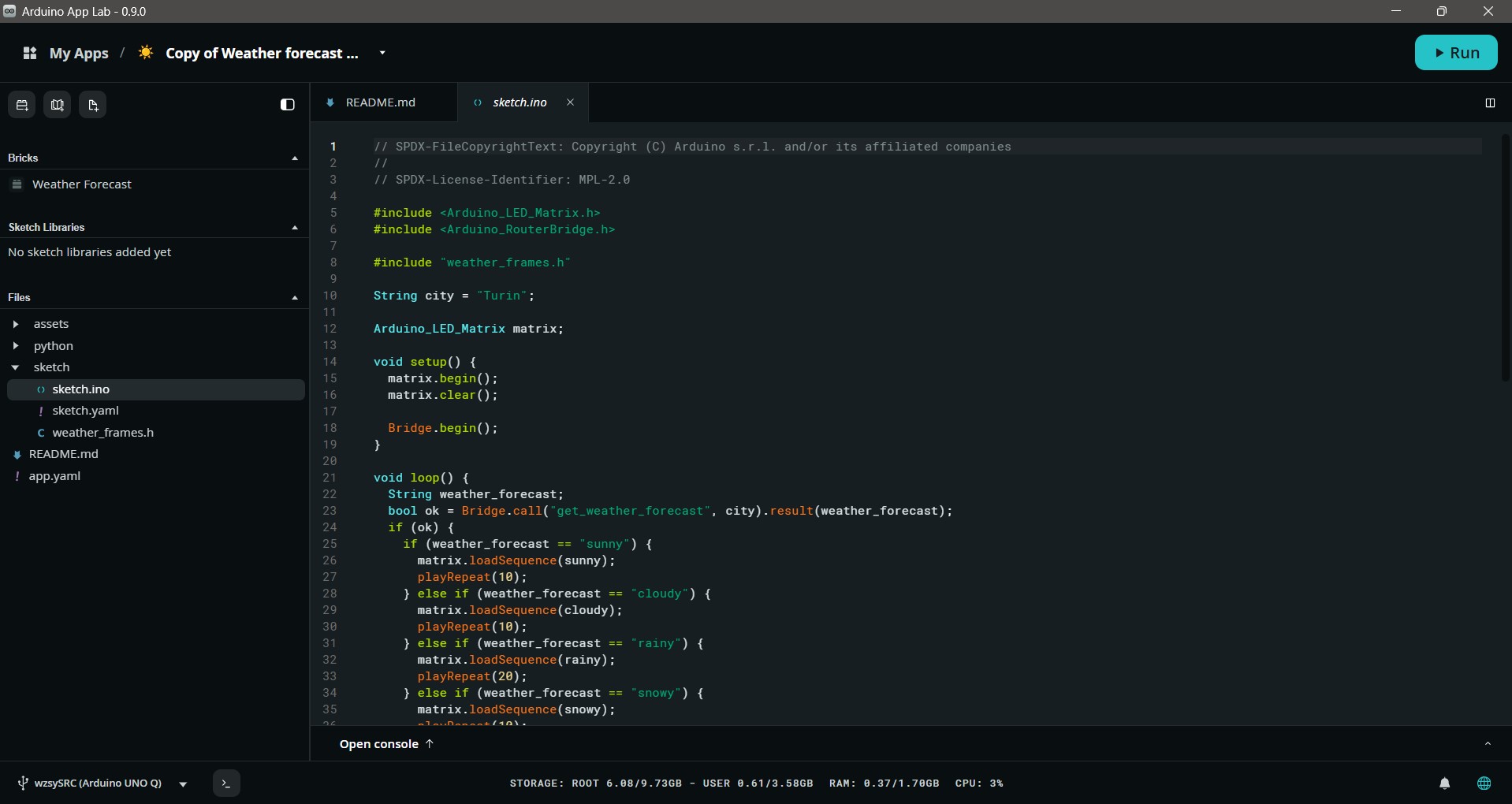Minimize the Arduino App Lab window
This screenshot has width=1512, height=804.
click(x=1396, y=11)
